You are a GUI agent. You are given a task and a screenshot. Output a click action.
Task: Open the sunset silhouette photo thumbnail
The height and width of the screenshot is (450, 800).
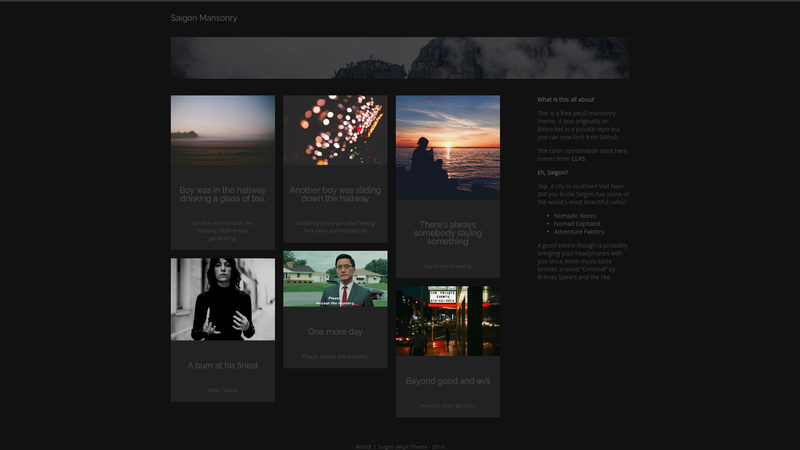pyautogui.click(x=448, y=147)
